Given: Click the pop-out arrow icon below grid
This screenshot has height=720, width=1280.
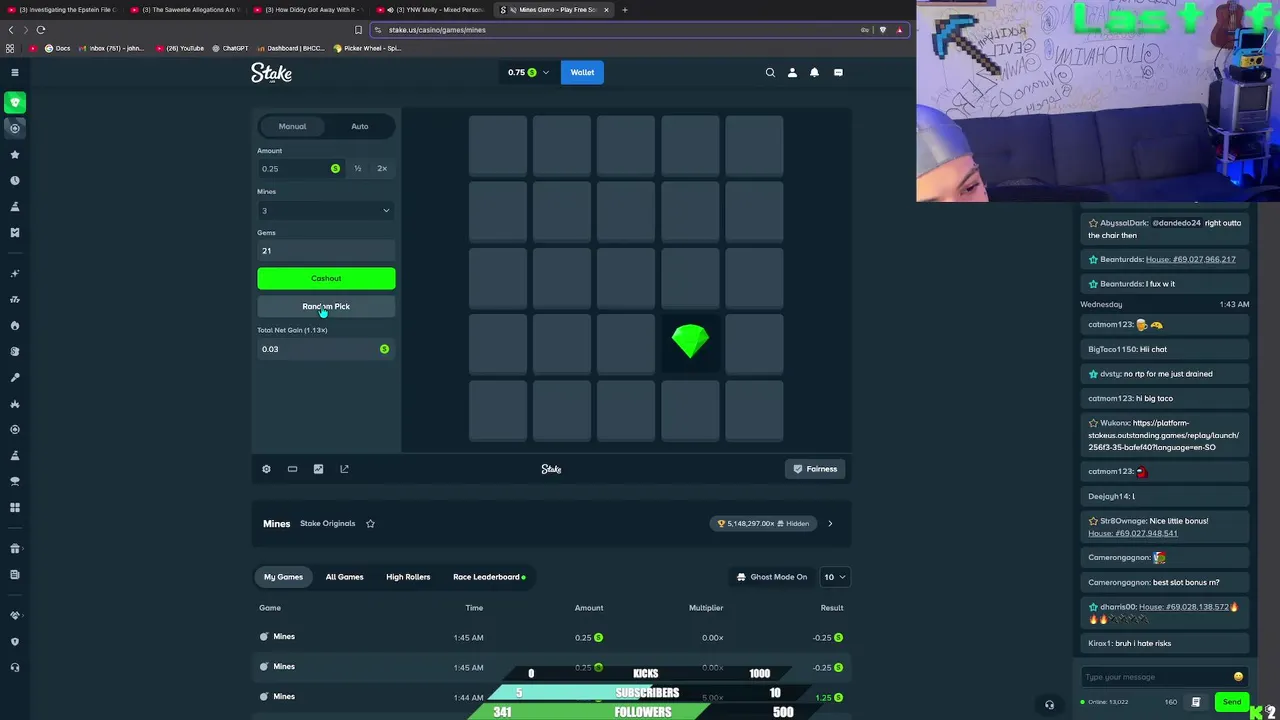Looking at the screenshot, I should [x=344, y=469].
